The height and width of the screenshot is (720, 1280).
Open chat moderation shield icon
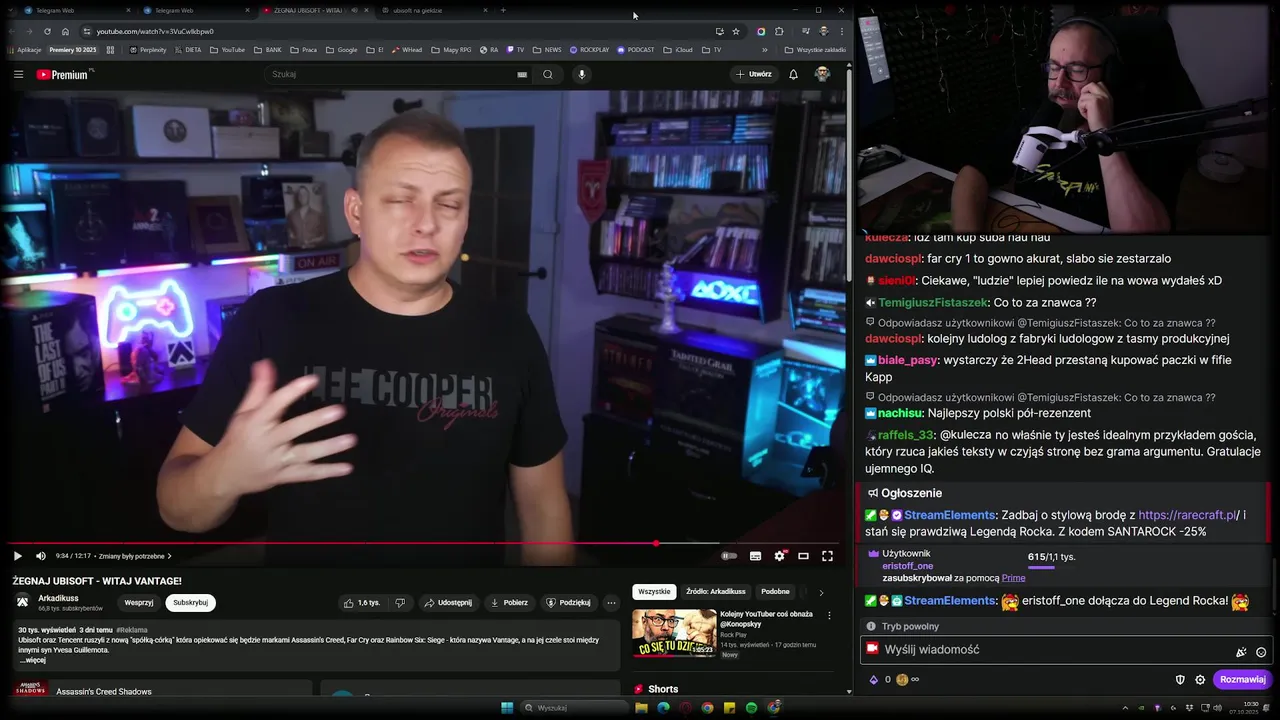(x=1180, y=680)
